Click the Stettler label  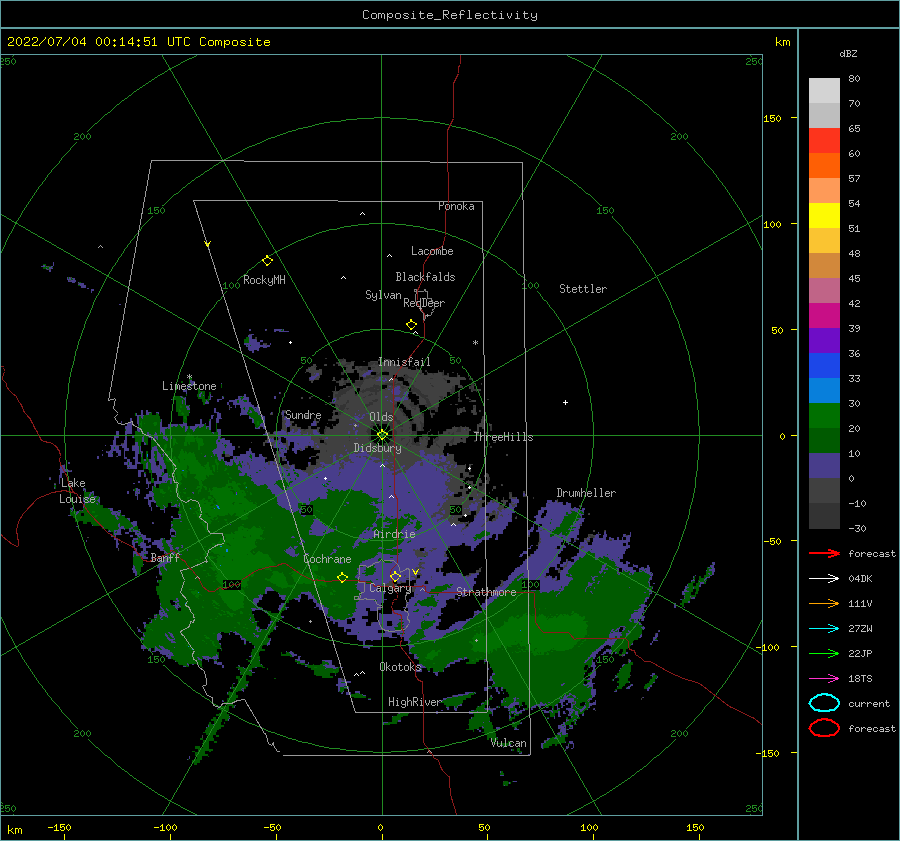tap(583, 289)
